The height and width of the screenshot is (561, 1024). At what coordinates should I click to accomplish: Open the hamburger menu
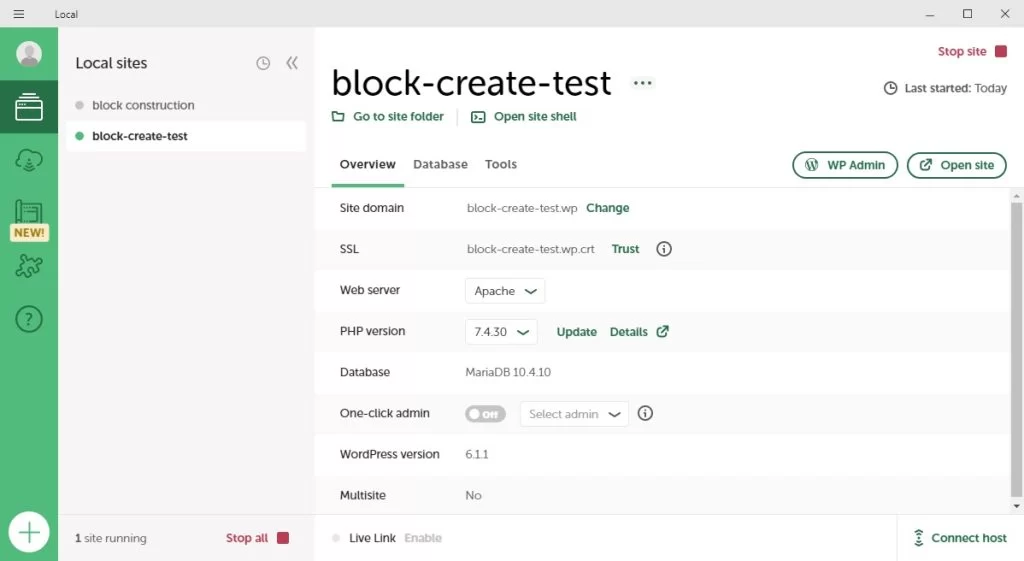(19, 14)
